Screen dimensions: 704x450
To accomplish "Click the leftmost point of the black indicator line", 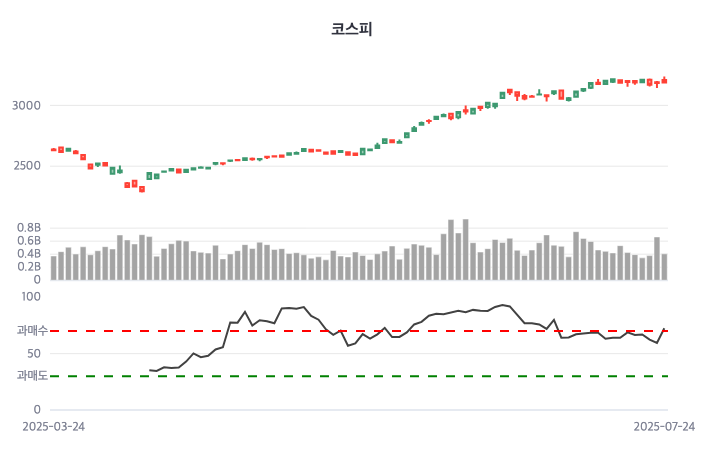I will (149, 370).
